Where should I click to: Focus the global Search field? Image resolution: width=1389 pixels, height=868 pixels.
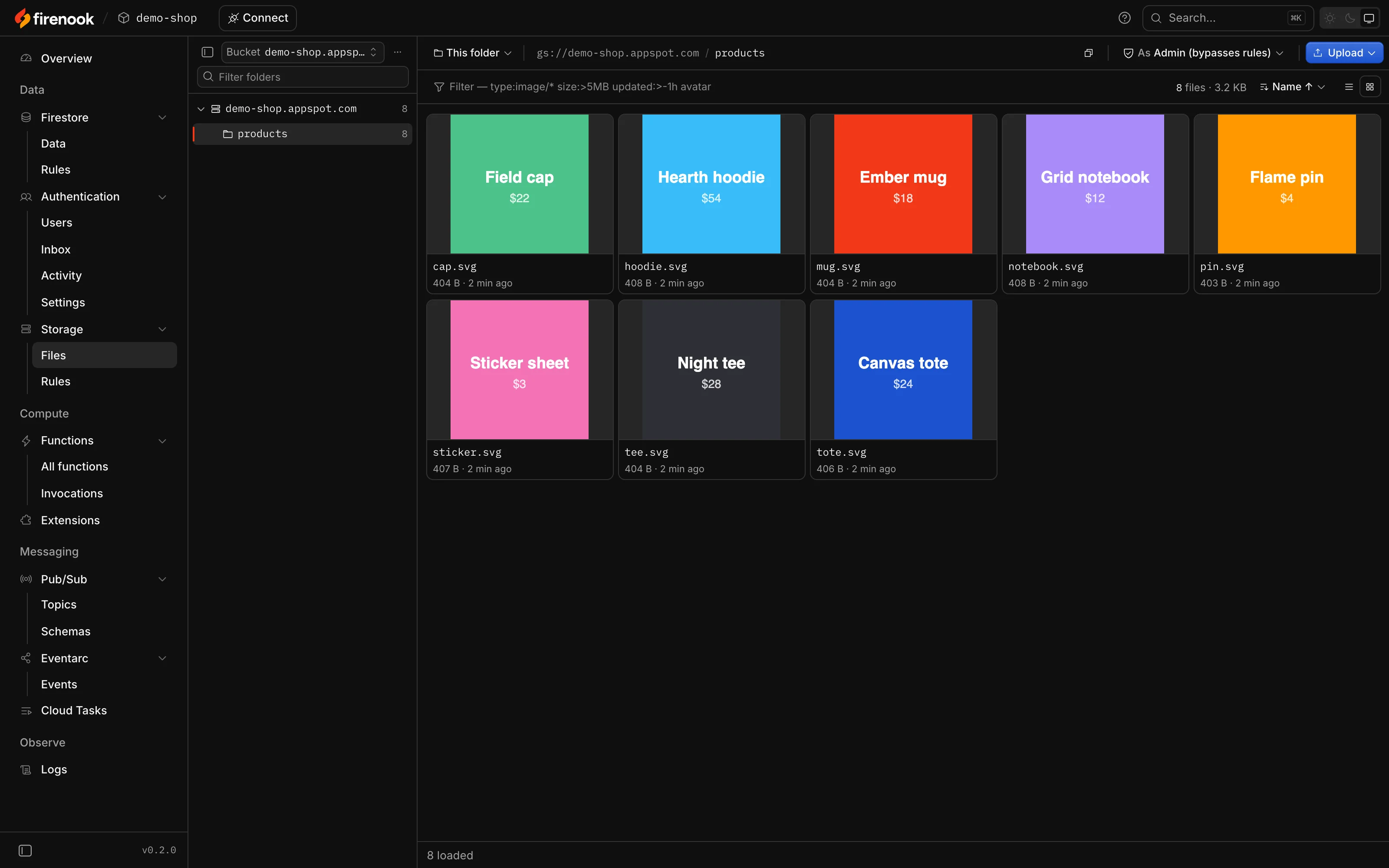point(1228,18)
